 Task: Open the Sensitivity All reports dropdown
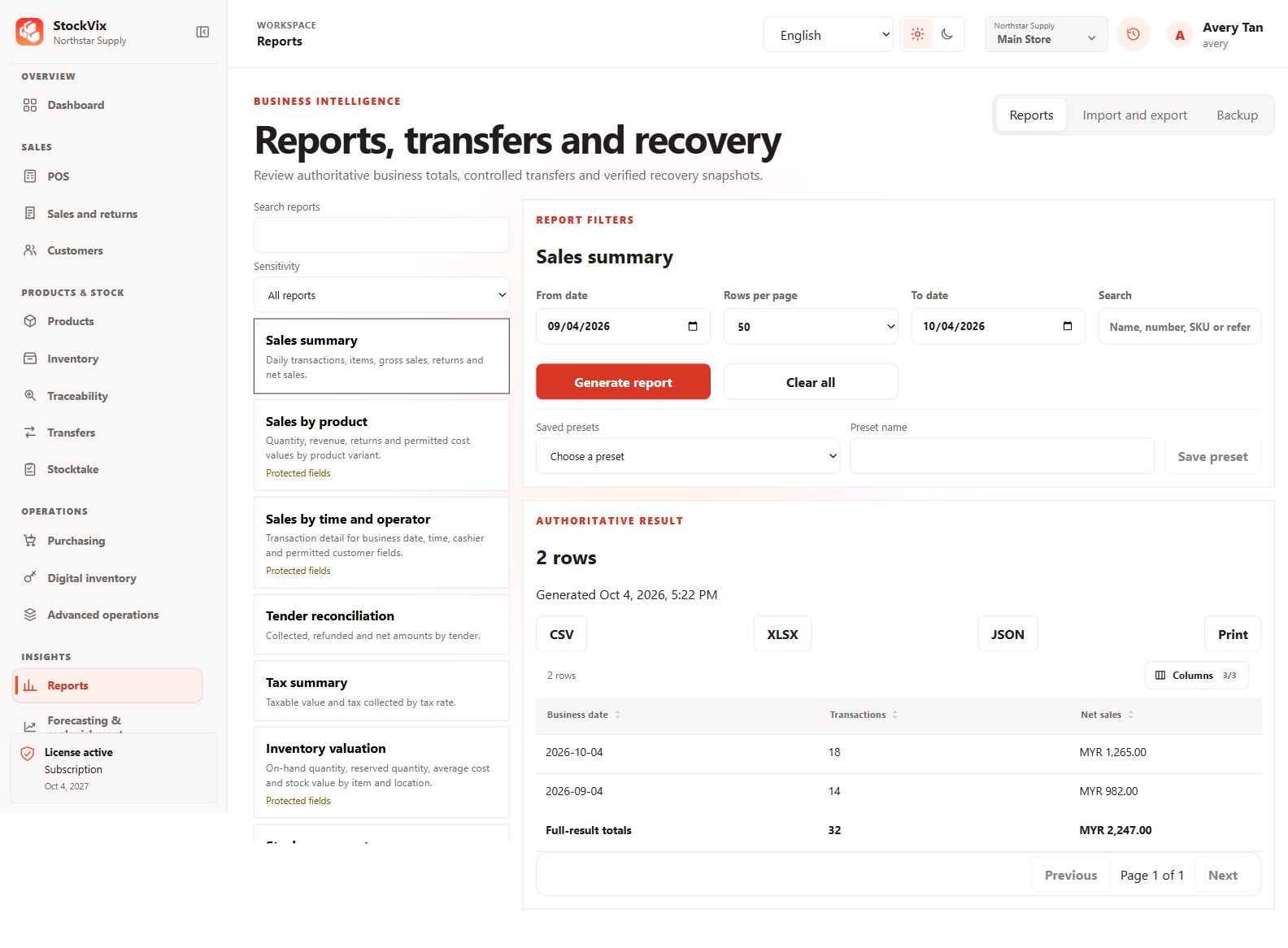[x=381, y=295]
